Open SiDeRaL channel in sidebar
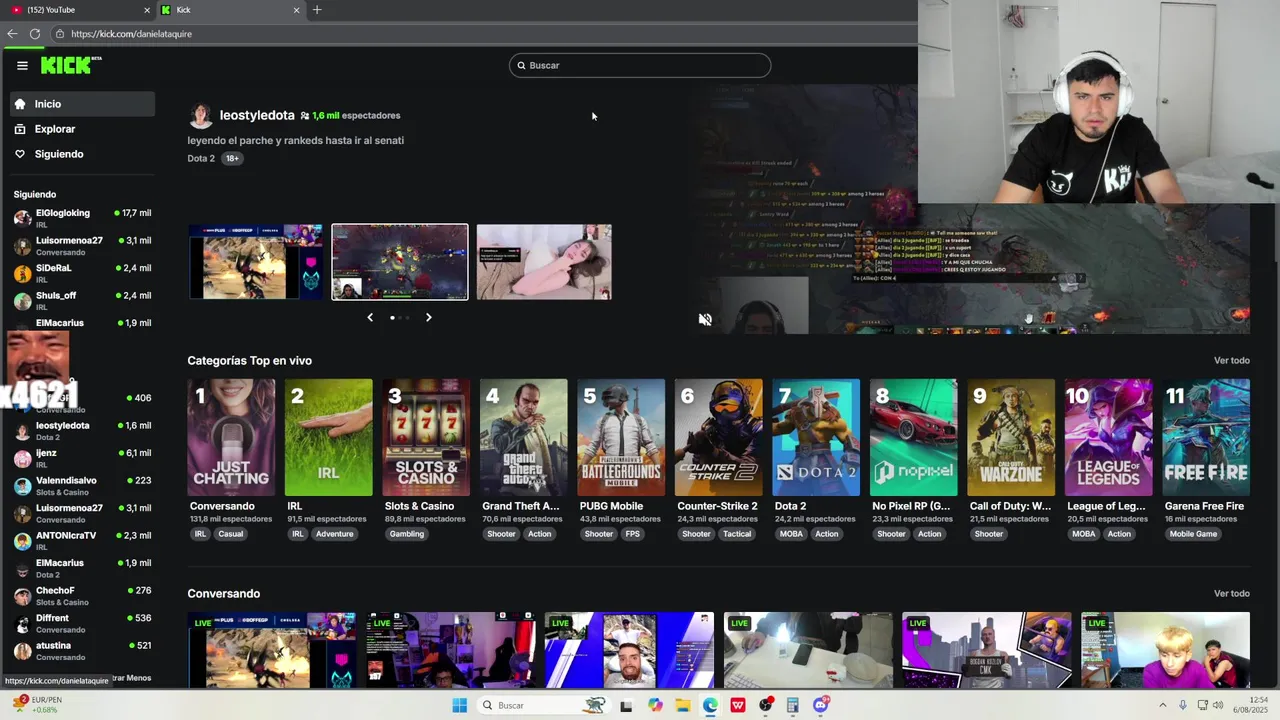Image resolution: width=1280 pixels, height=720 pixels. 83,272
